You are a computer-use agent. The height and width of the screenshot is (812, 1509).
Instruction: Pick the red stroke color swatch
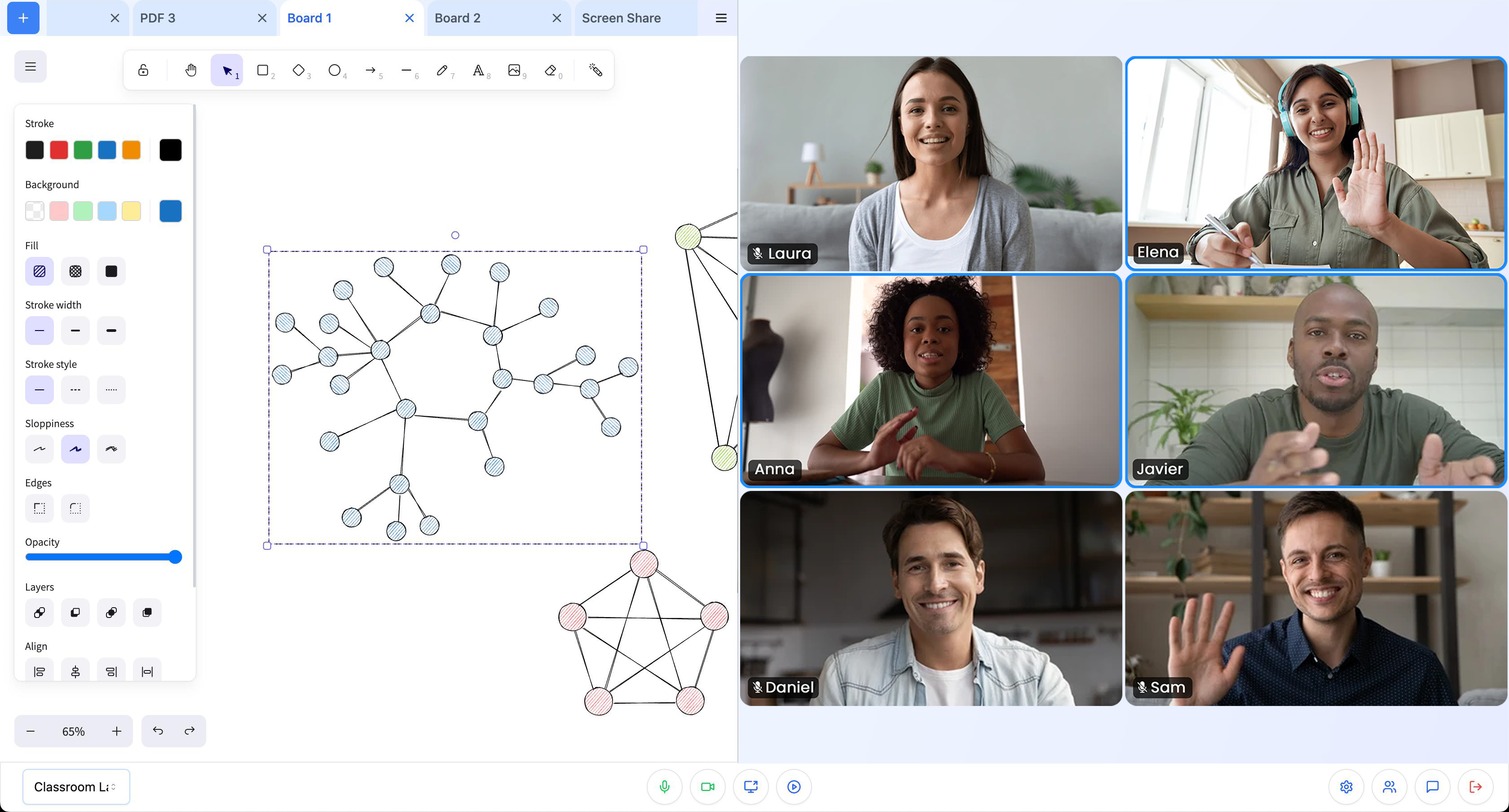click(58, 150)
